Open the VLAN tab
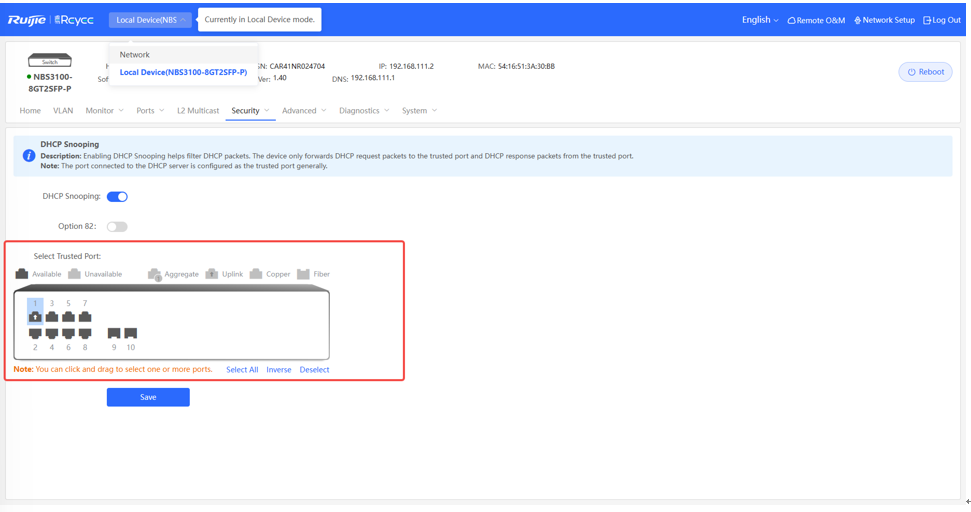This screenshot has width=971, height=512. point(63,110)
